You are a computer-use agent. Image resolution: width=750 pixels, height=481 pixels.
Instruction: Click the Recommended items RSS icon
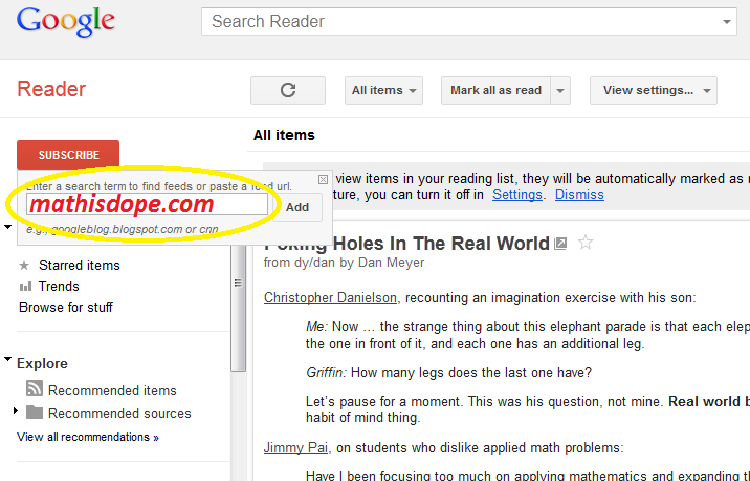pos(34,390)
